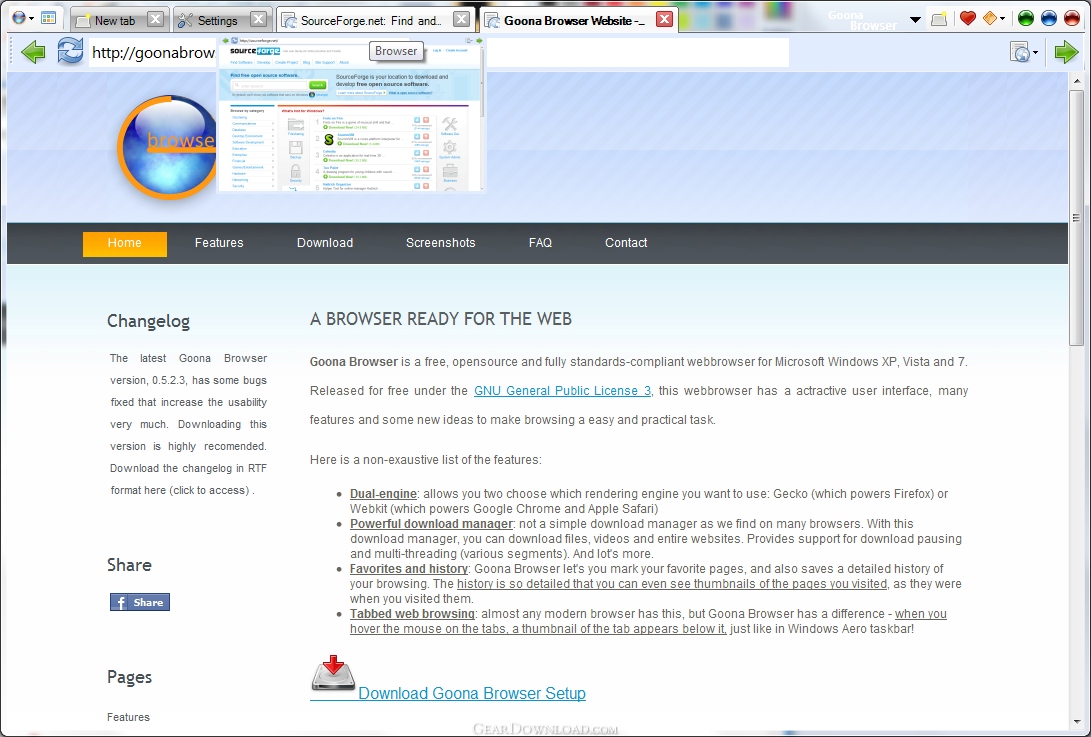Click the green orb window button
Screen dimensions: 1091x737
click(1026, 19)
